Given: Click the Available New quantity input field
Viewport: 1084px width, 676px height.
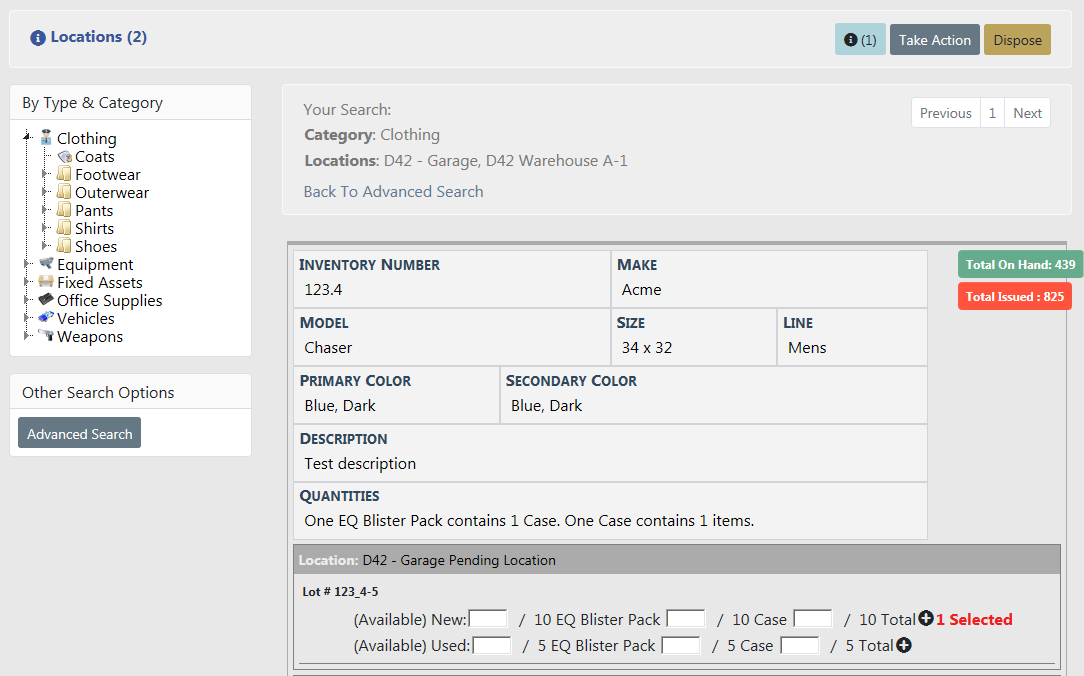Looking at the screenshot, I should [x=488, y=619].
